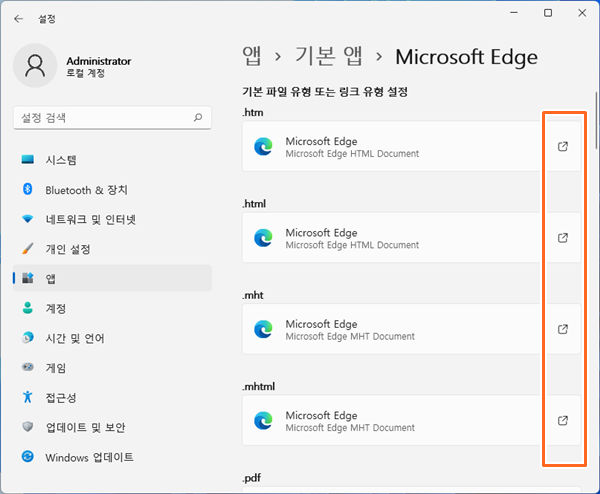Viewport: 600px width, 494px height.
Task: Click open-external icon in .htm row
Action: pos(563,147)
